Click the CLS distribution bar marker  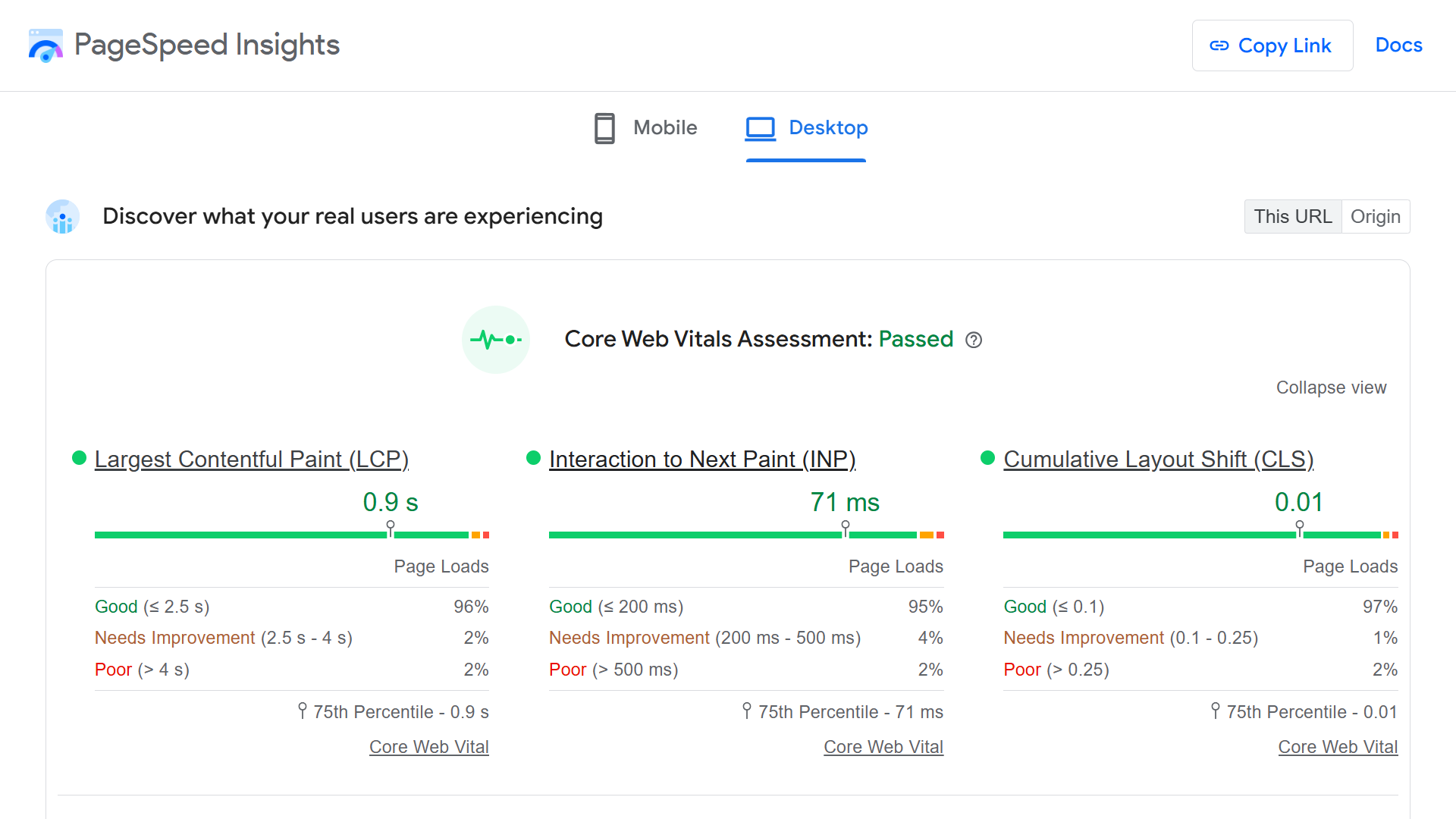pyautogui.click(x=1299, y=529)
